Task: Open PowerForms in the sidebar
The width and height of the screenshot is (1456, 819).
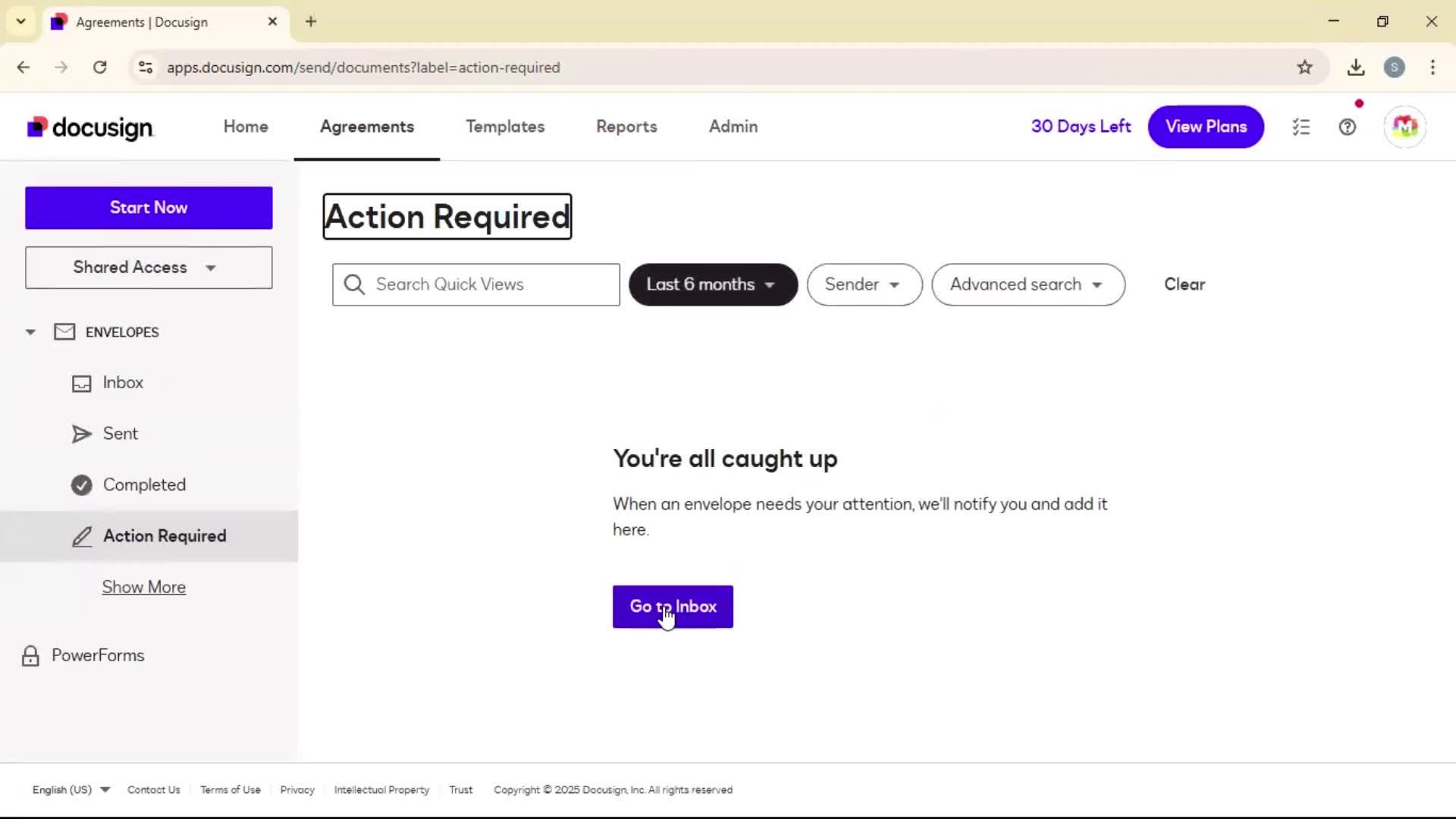Action: click(x=98, y=655)
